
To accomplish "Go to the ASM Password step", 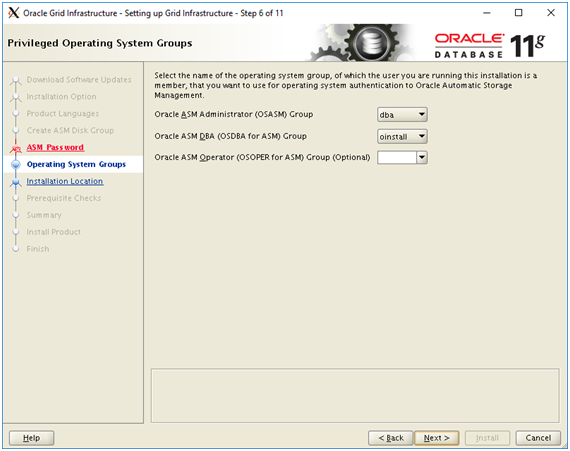I will coord(55,148).
